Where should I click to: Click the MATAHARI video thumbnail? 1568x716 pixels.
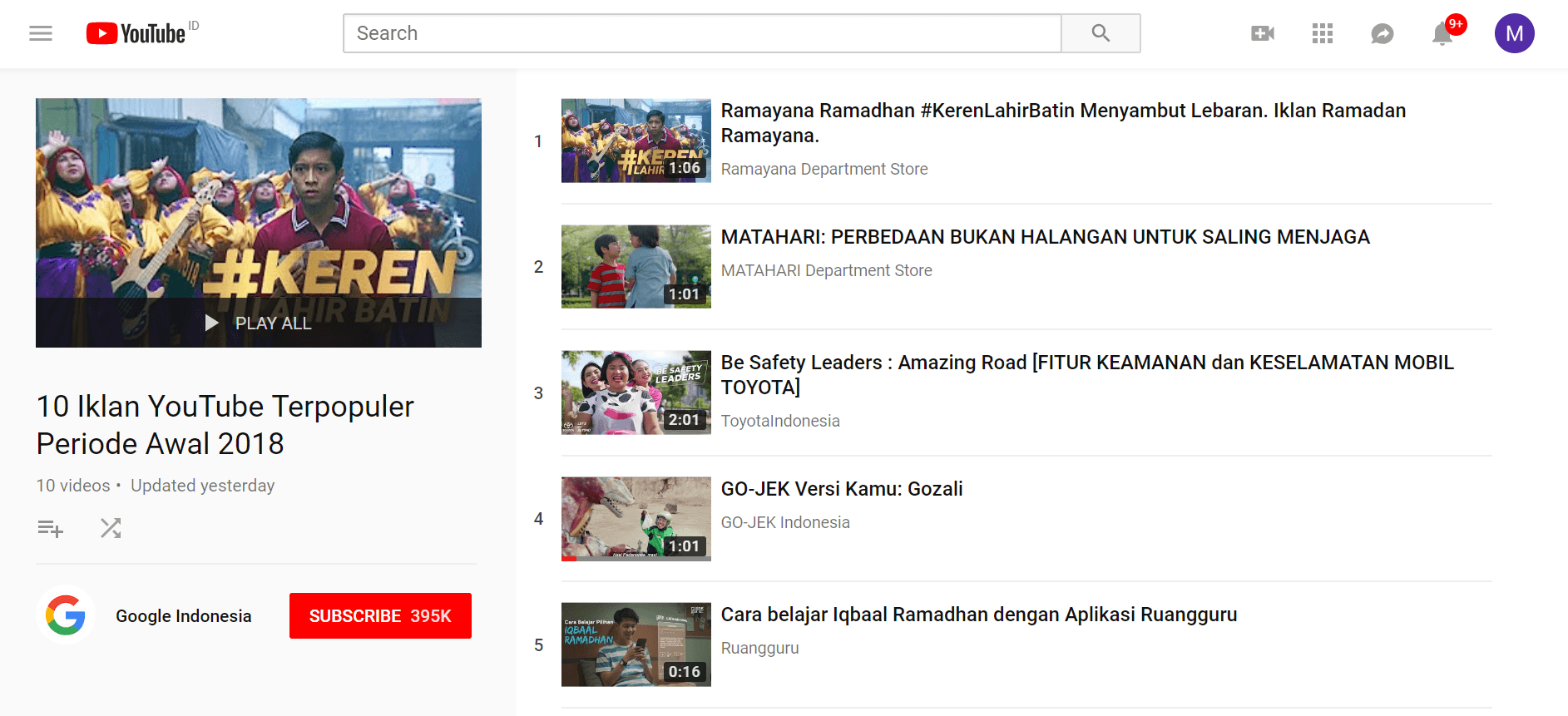(x=636, y=267)
